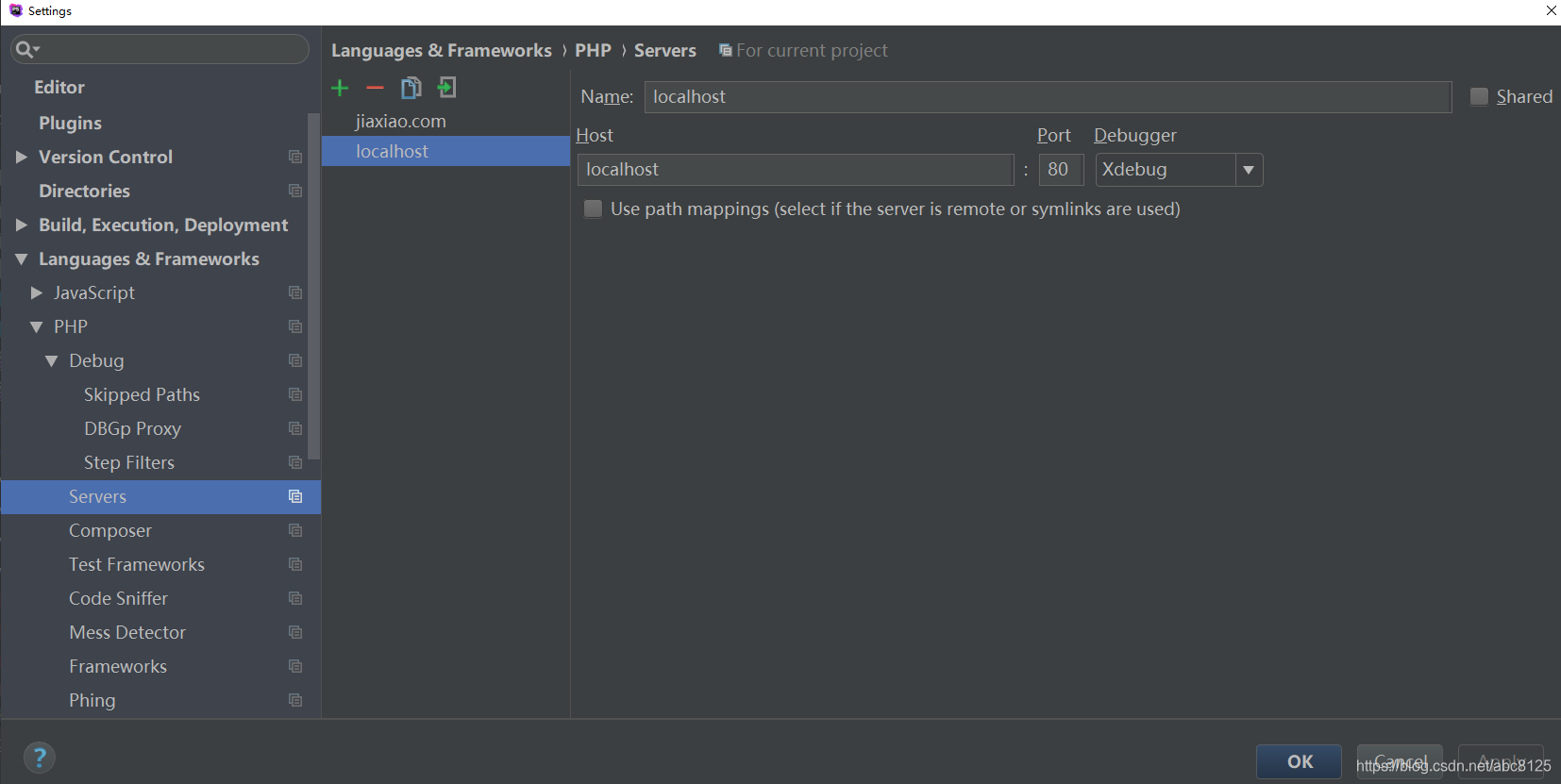Image resolution: width=1561 pixels, height=784 pixels.
Task: Collapse the Debug tree node
Action: (x=51, y=360)
